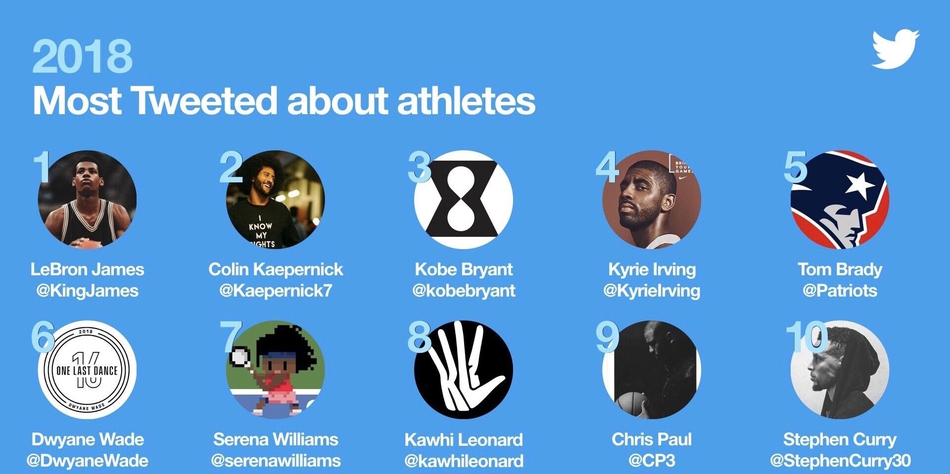The height and width of the screenshot is (474, 950).
Task: Click the 'Most Tweeted about athletes' heading
Action: [x=284, y=101]
